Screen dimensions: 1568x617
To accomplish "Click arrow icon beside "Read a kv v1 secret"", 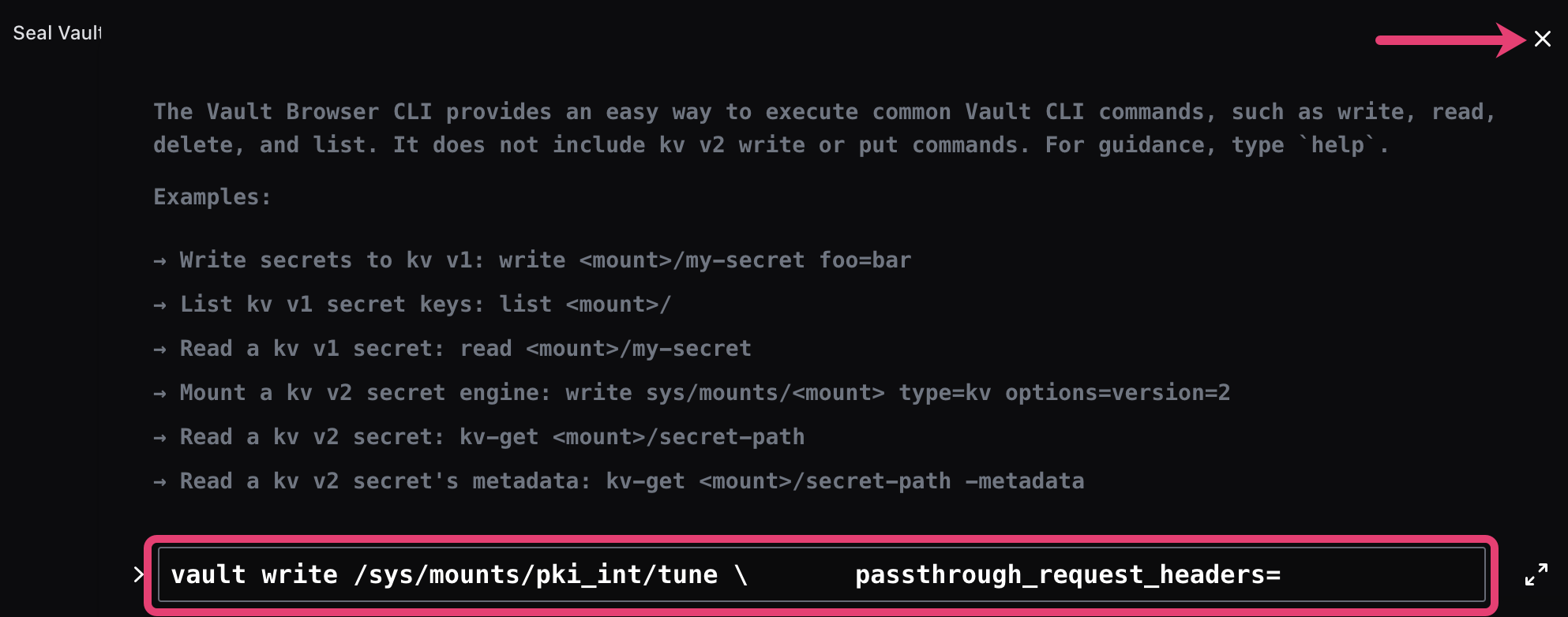I will 160,348.
